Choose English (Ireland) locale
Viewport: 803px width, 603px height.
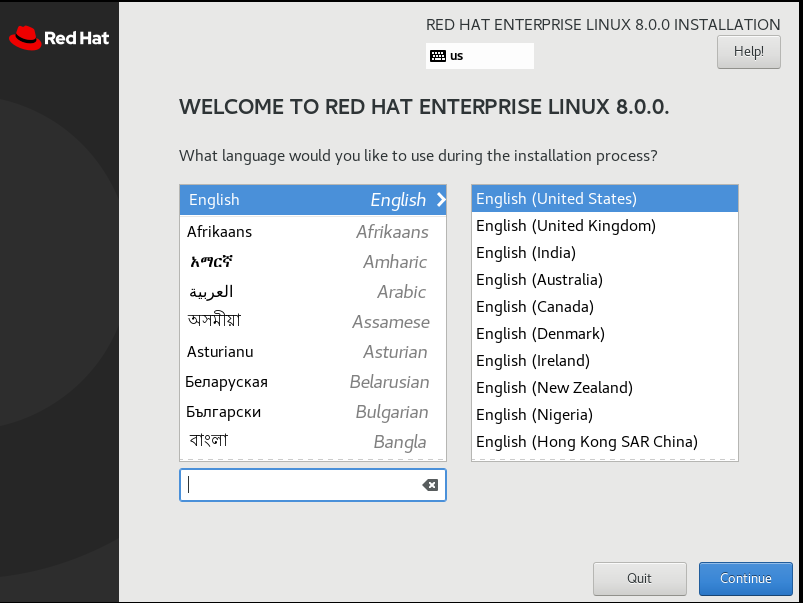pyautogui.click(x=605, y=361)
